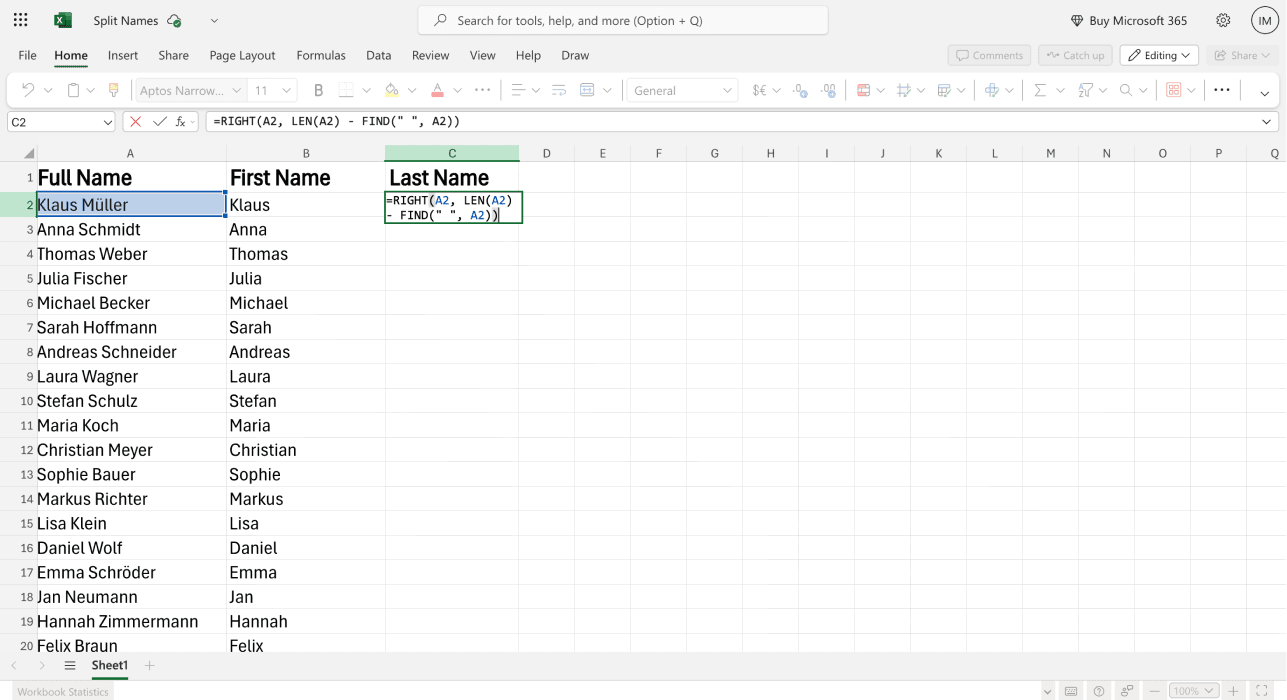Click the Insert Function fx icon

pyautogui.click(x=181, y=122)
